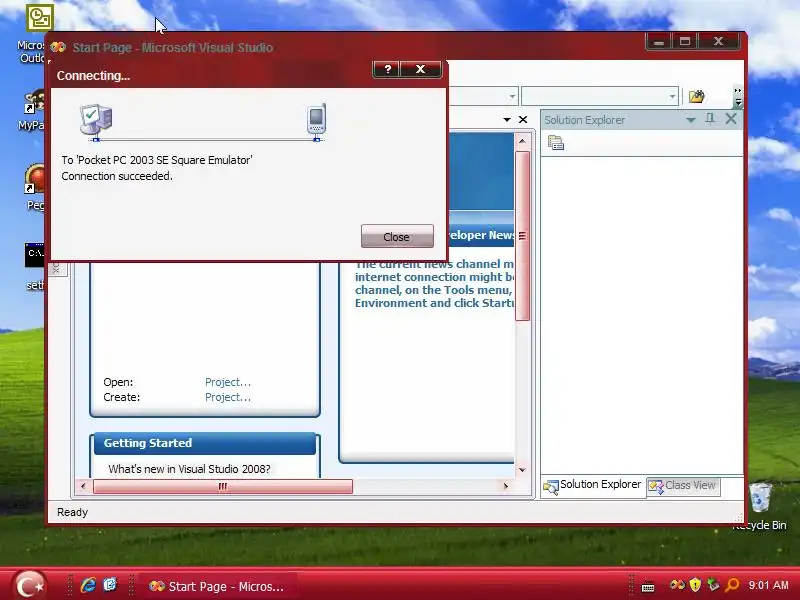The image size is (800, 600).
Task: Click the Start Page taskbar button
Action: tap(217, 587)
